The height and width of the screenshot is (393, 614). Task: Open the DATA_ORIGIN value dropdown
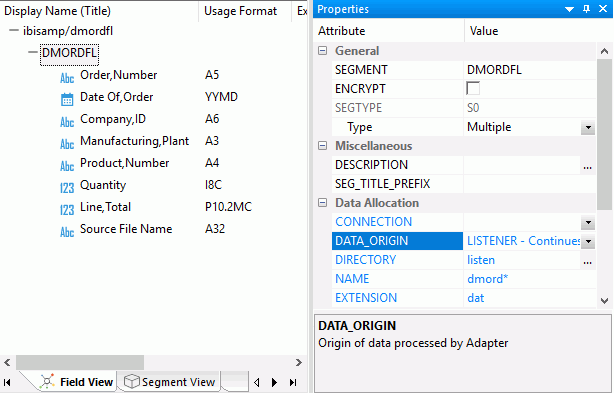pyautogui.click(x=588, y=241)
